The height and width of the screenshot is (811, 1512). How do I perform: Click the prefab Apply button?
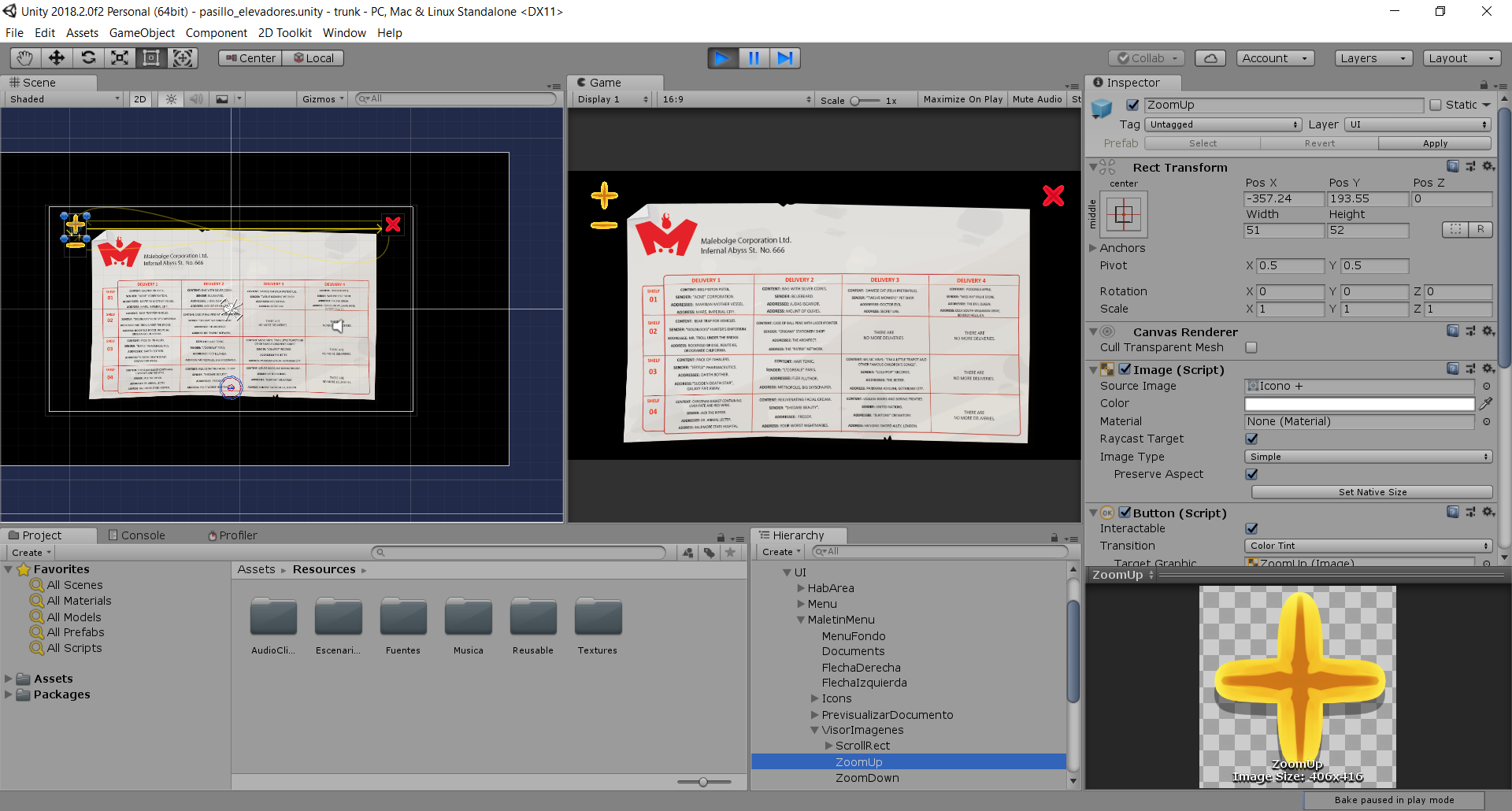[x=1434, y=143]
